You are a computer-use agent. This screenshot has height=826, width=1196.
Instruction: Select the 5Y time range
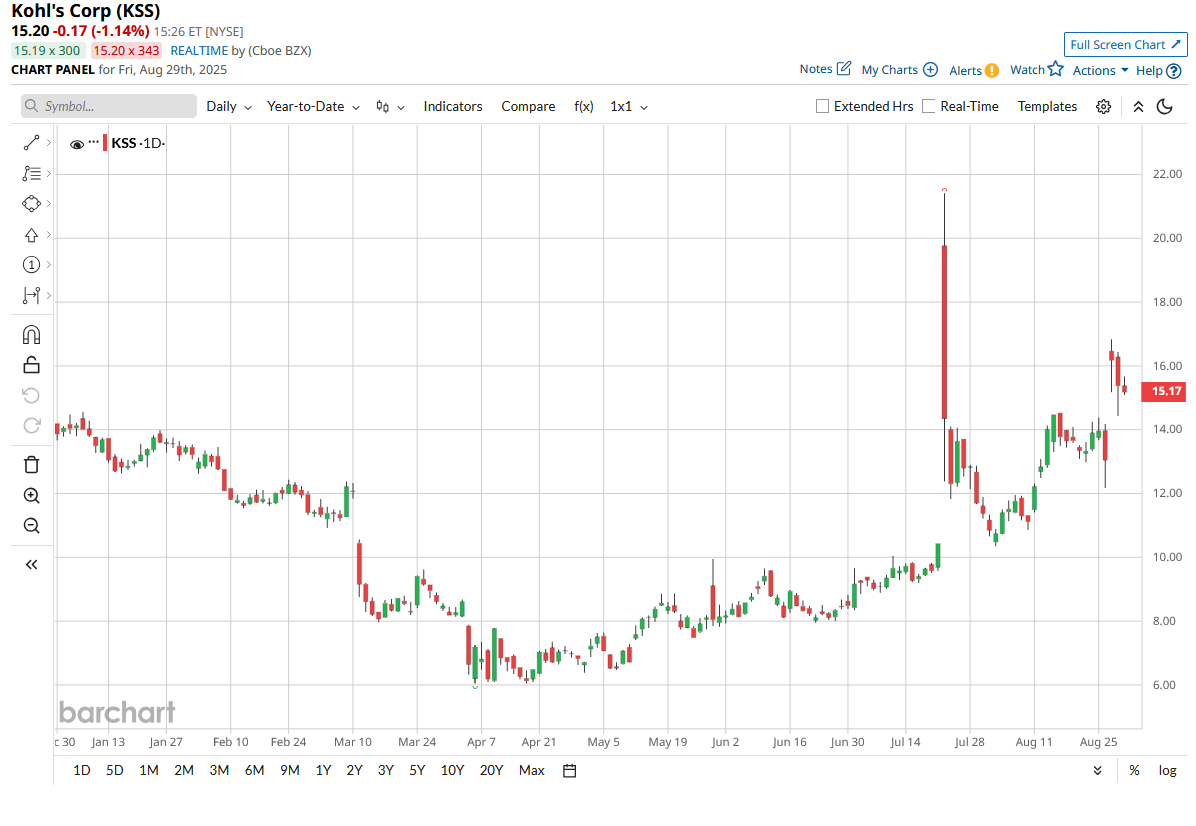click(x=416, y=770)
